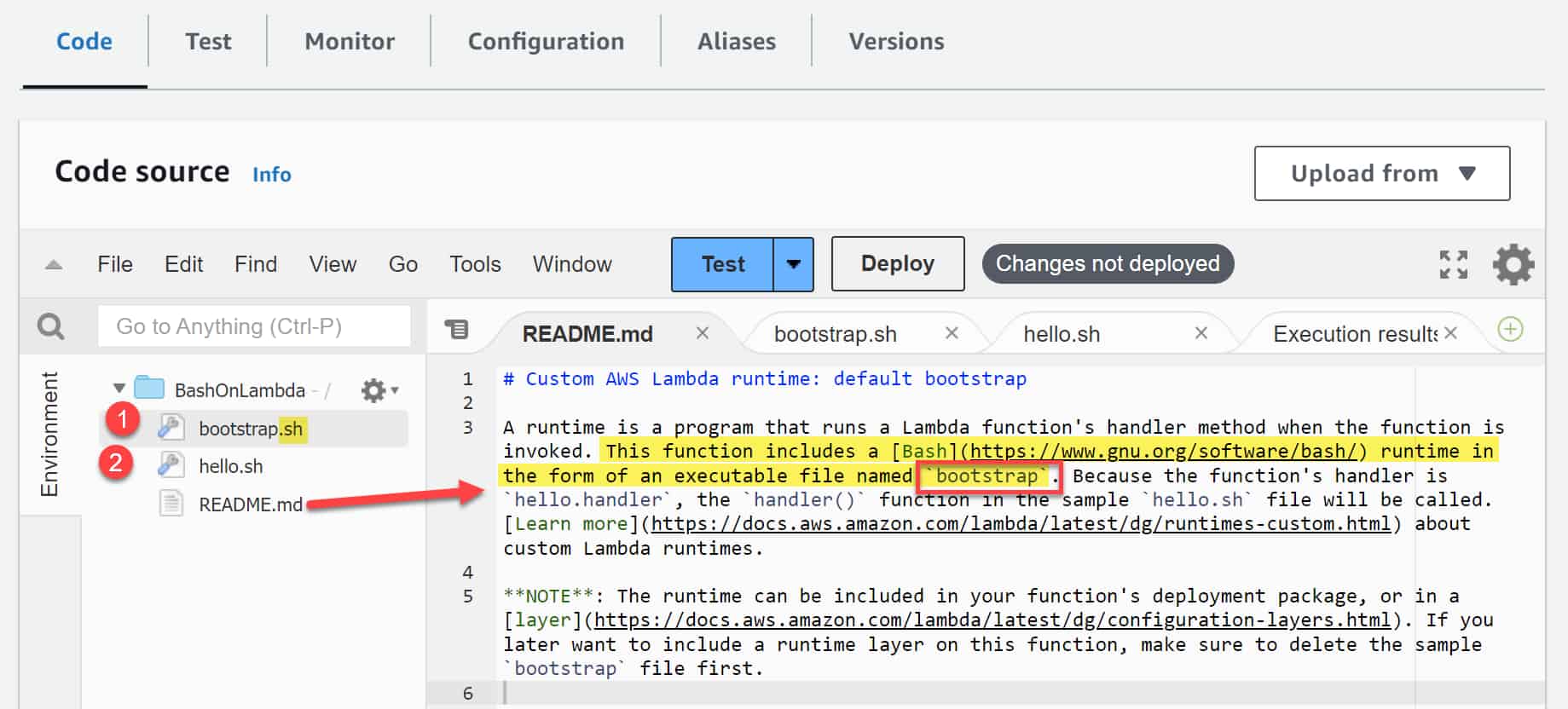Collapse the editor menu bar arrow

[53, 264]
